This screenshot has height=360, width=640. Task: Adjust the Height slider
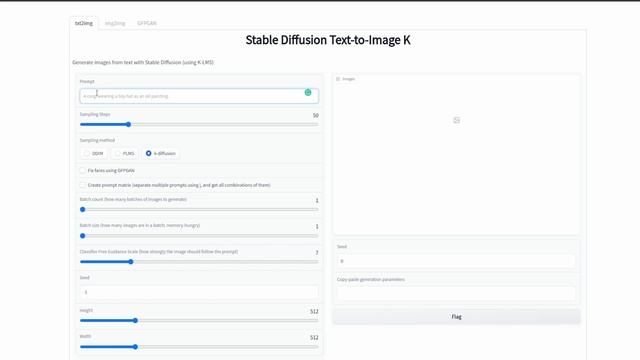199,320
